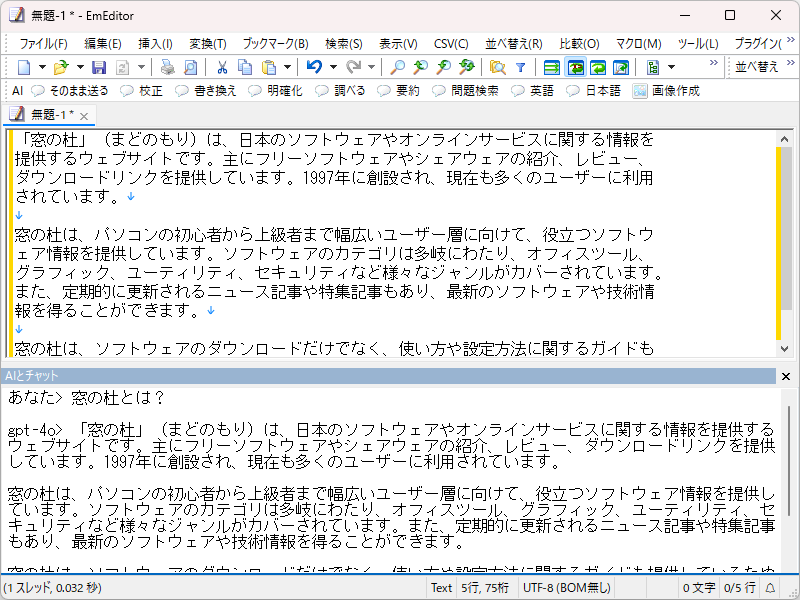Expand the Reload encoding dropdown arrow
Screen dimensions: 800x600
tap(141, 67)
